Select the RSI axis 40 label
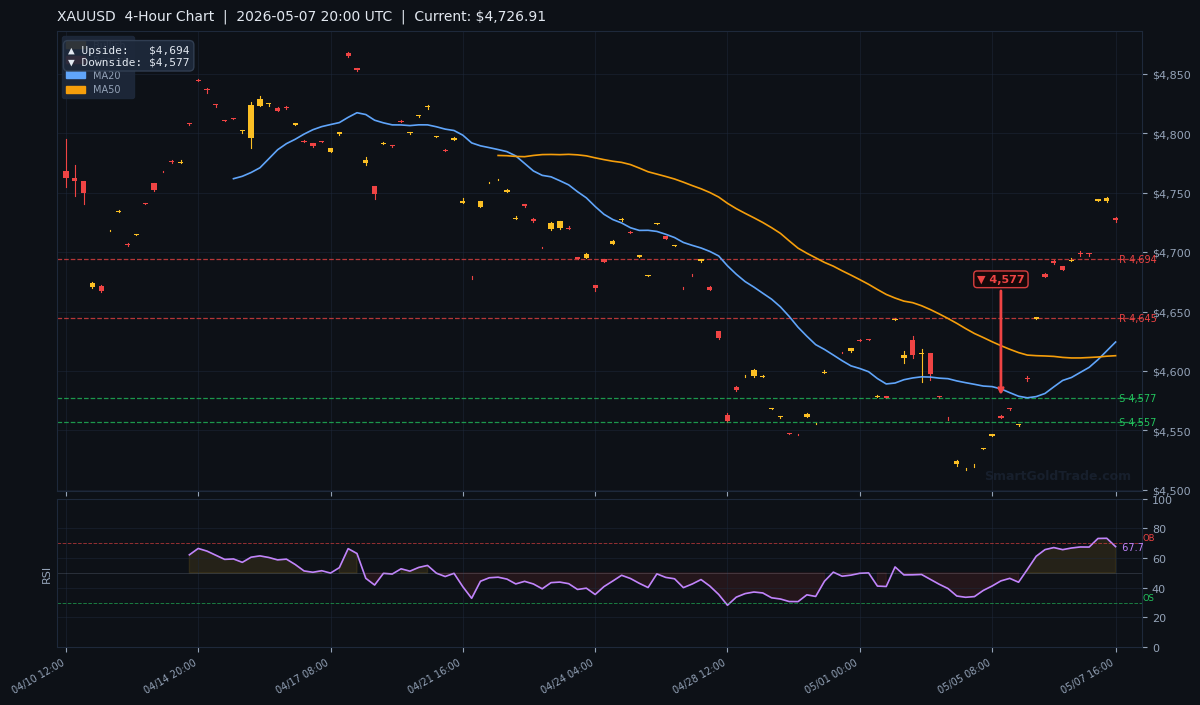Viewport: 1200px width, 705px height. tap(1159, 589)
